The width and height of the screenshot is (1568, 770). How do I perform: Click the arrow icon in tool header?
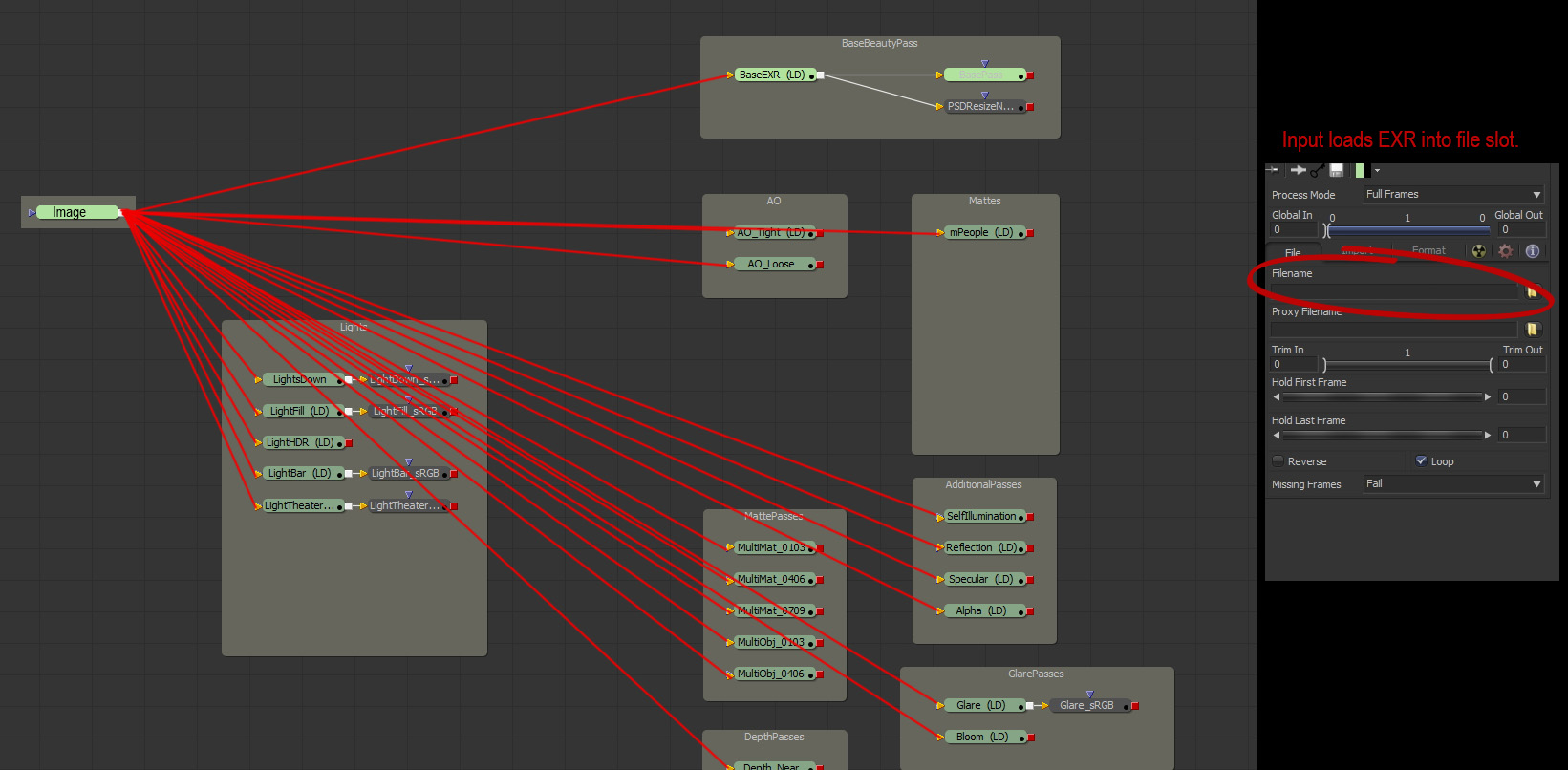pos(1298,170)
